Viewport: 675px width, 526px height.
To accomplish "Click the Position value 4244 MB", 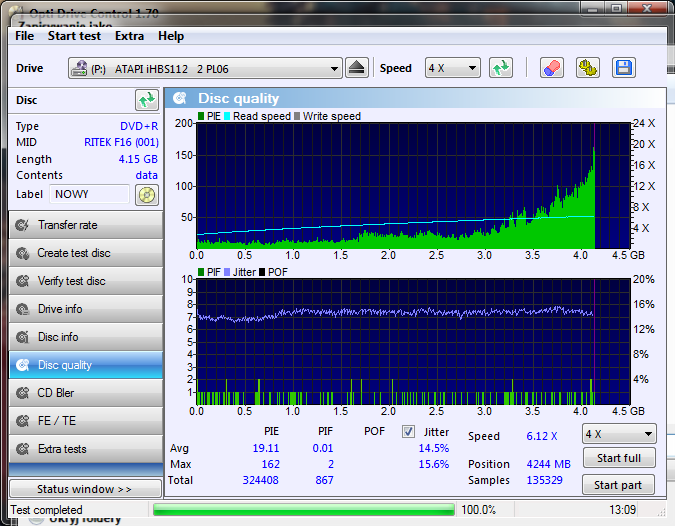I will [548, 464].
